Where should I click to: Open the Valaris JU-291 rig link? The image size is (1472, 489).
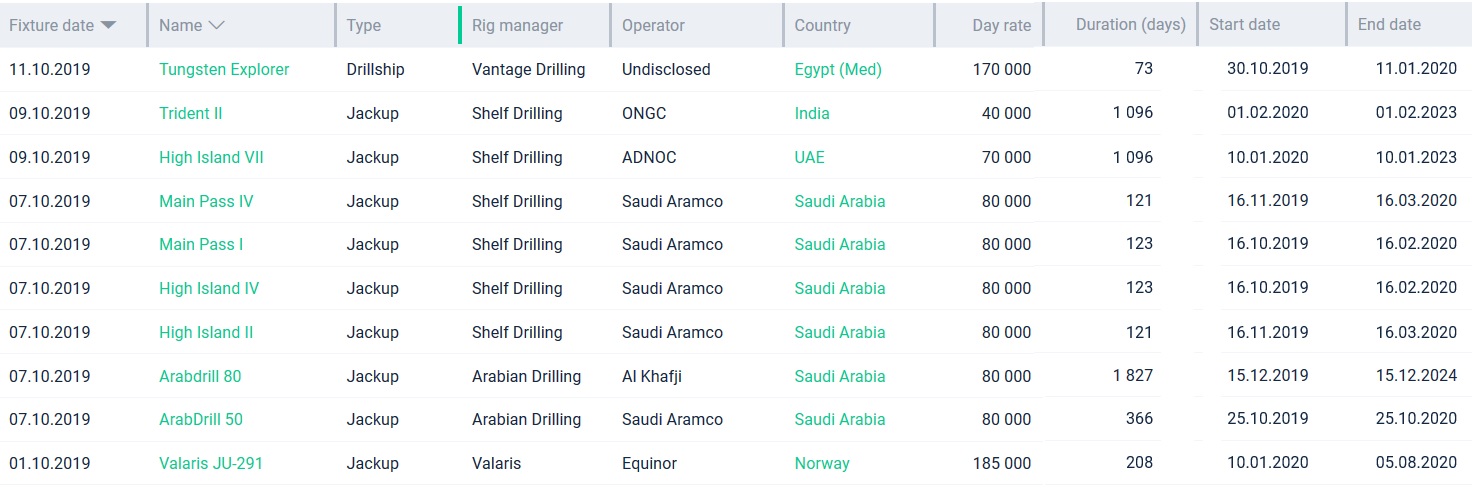tap(211, 463)
